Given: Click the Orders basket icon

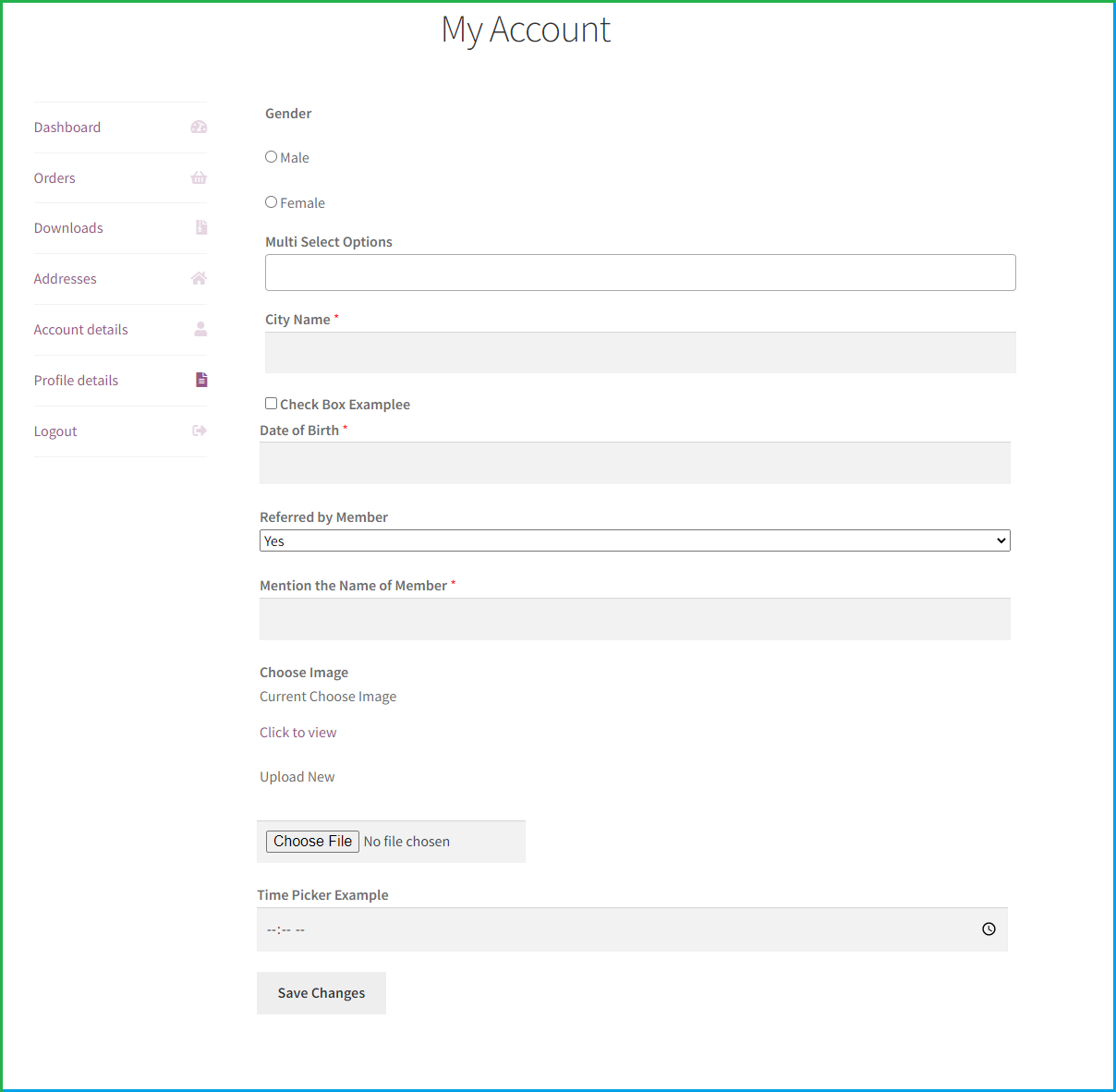Looking at the screenshot, I should click(x=199, y=178).
